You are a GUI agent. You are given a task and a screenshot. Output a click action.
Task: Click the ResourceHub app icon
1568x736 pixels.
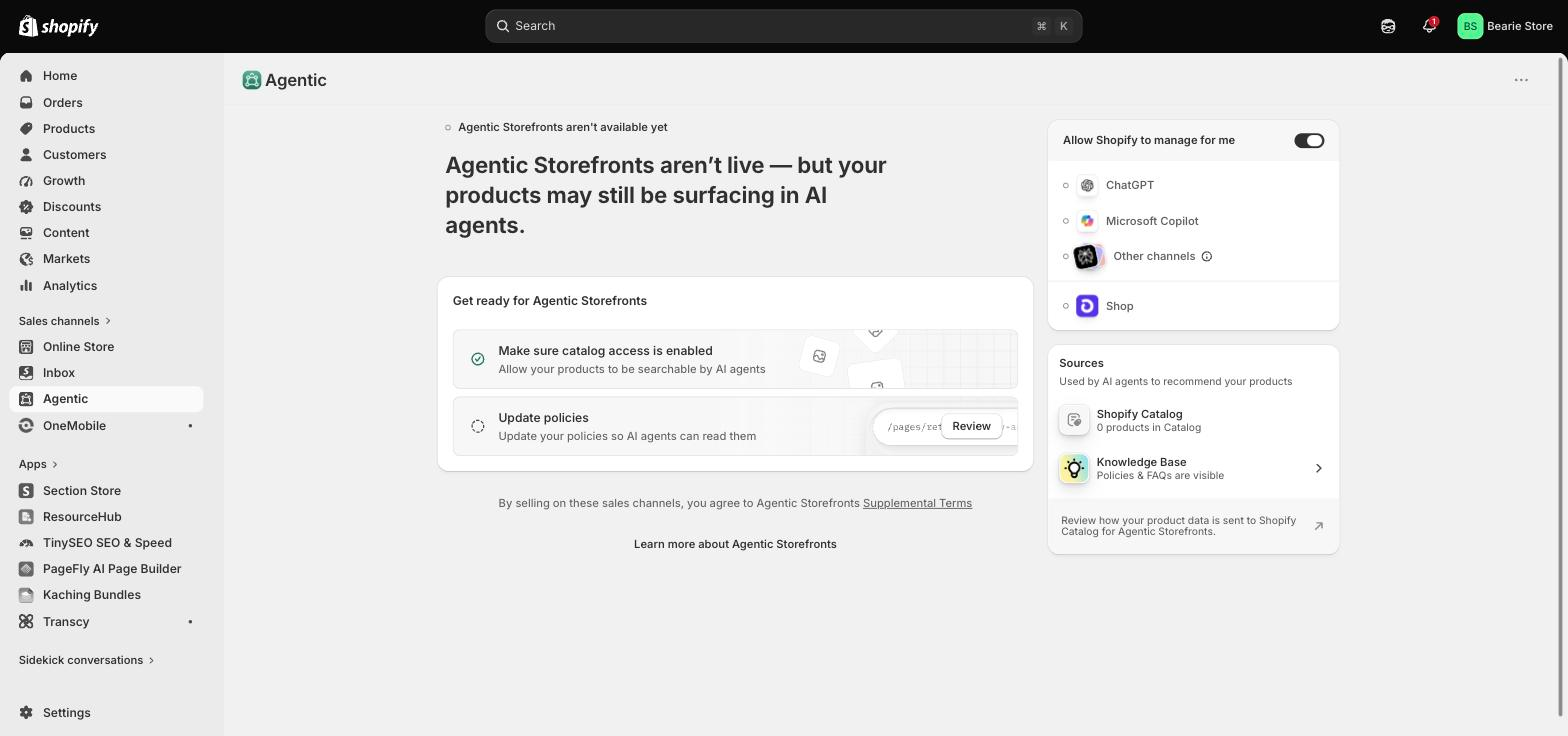pos(26,517)
